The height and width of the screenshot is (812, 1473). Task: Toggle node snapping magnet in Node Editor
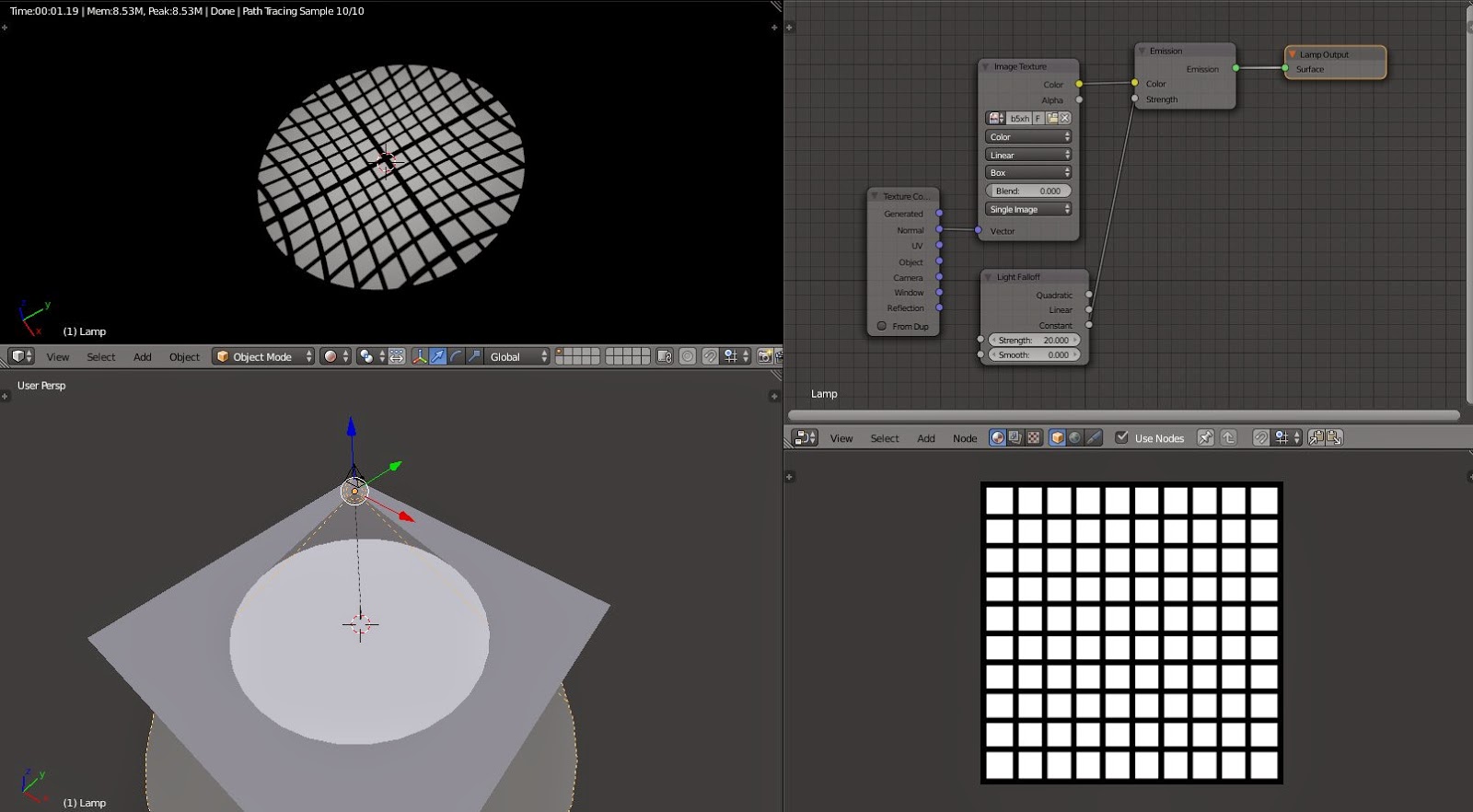point(1260,437)
